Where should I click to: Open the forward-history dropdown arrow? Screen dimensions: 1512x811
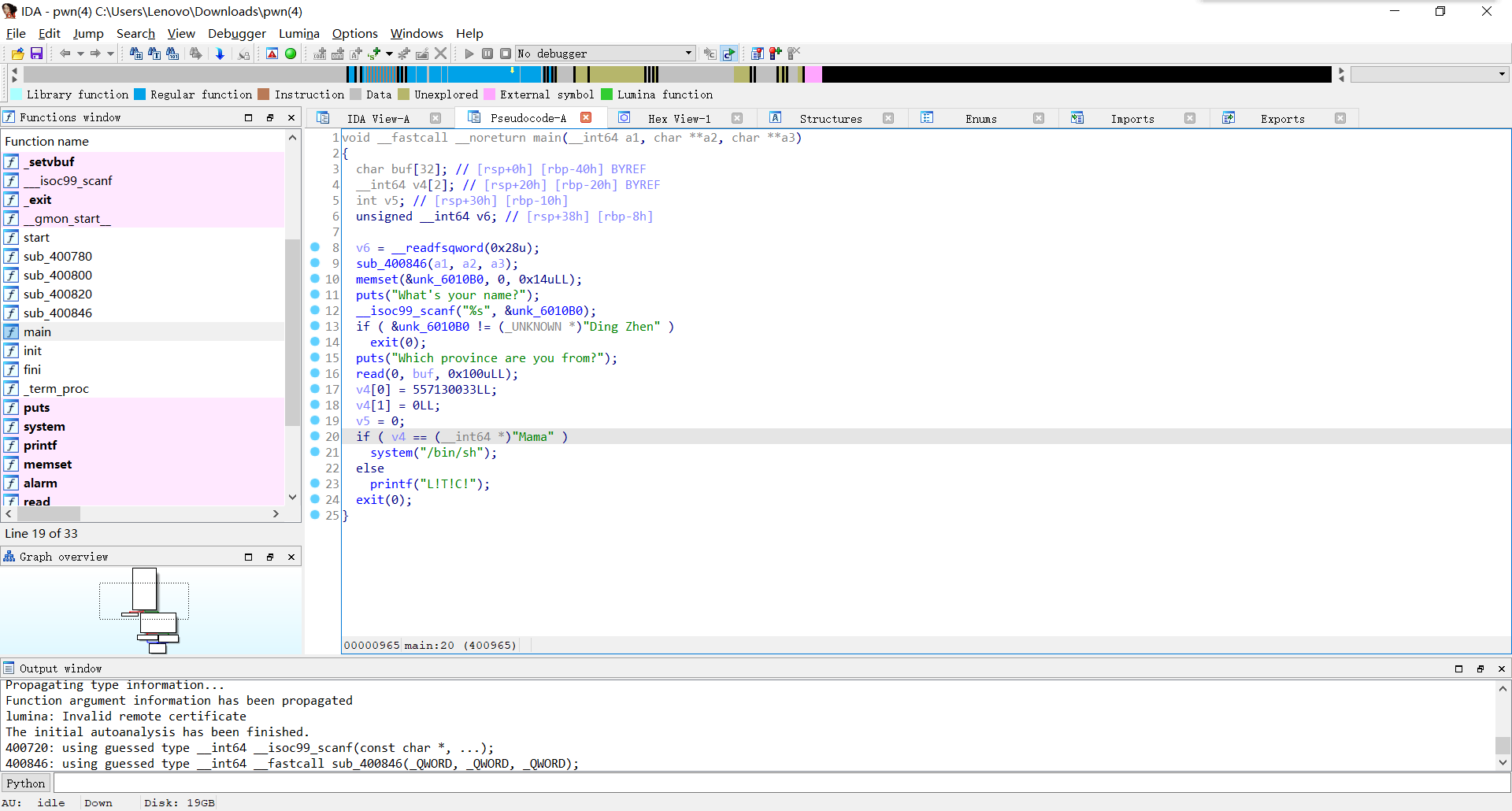[110, 54]
